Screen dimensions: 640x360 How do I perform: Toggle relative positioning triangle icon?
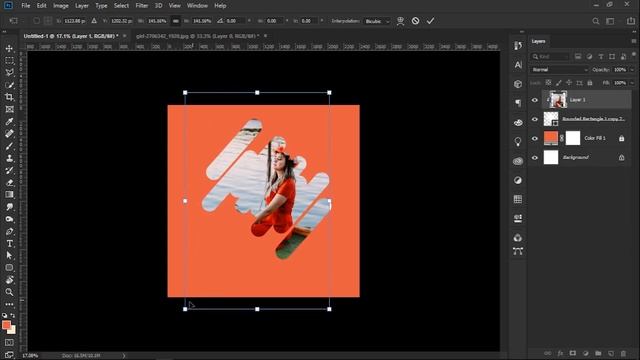coord(94,21)
